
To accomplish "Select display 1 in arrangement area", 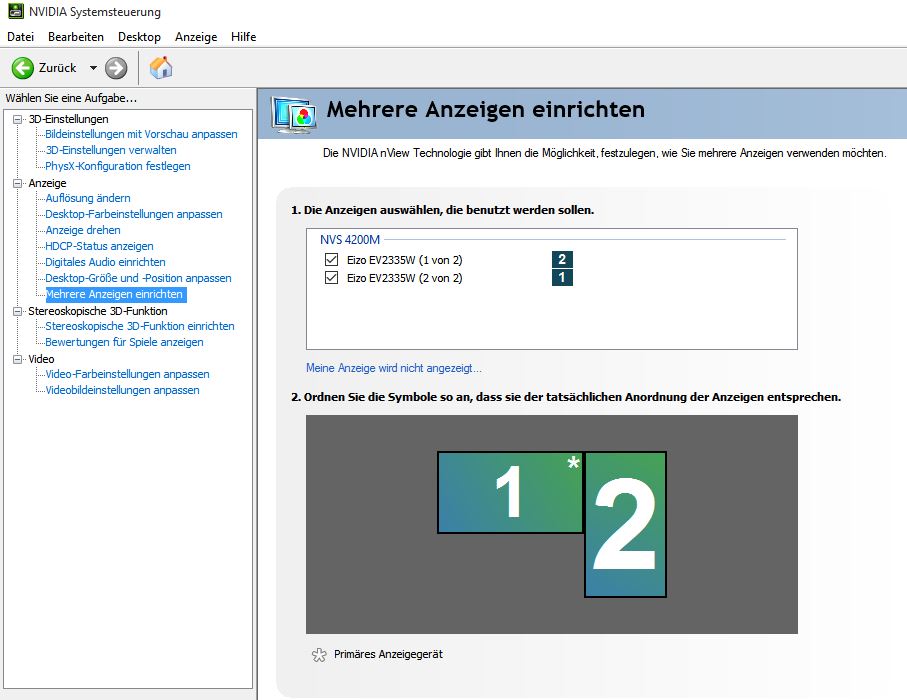I will pos(510,492).
